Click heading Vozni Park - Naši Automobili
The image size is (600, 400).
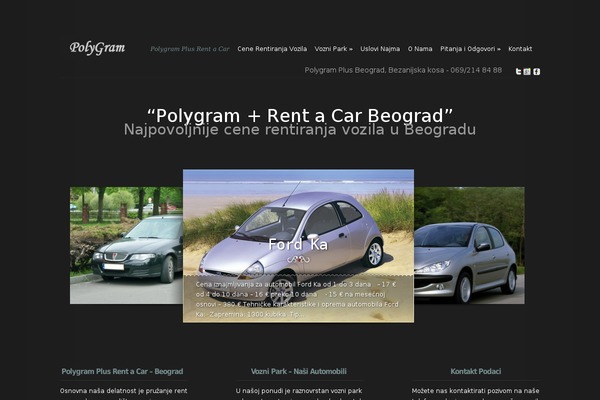pos(299,371)
